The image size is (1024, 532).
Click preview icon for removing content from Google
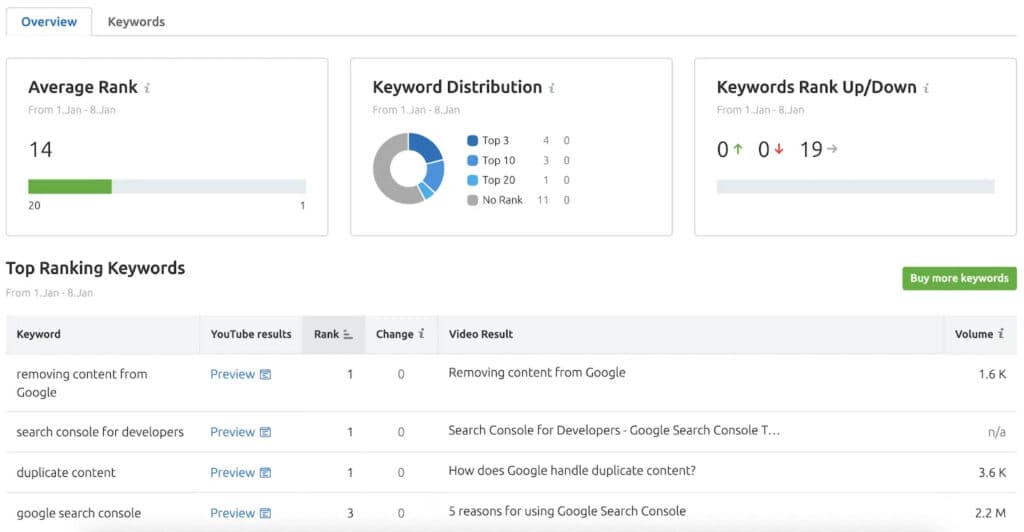pyautogui.click(x=265, y=375)
